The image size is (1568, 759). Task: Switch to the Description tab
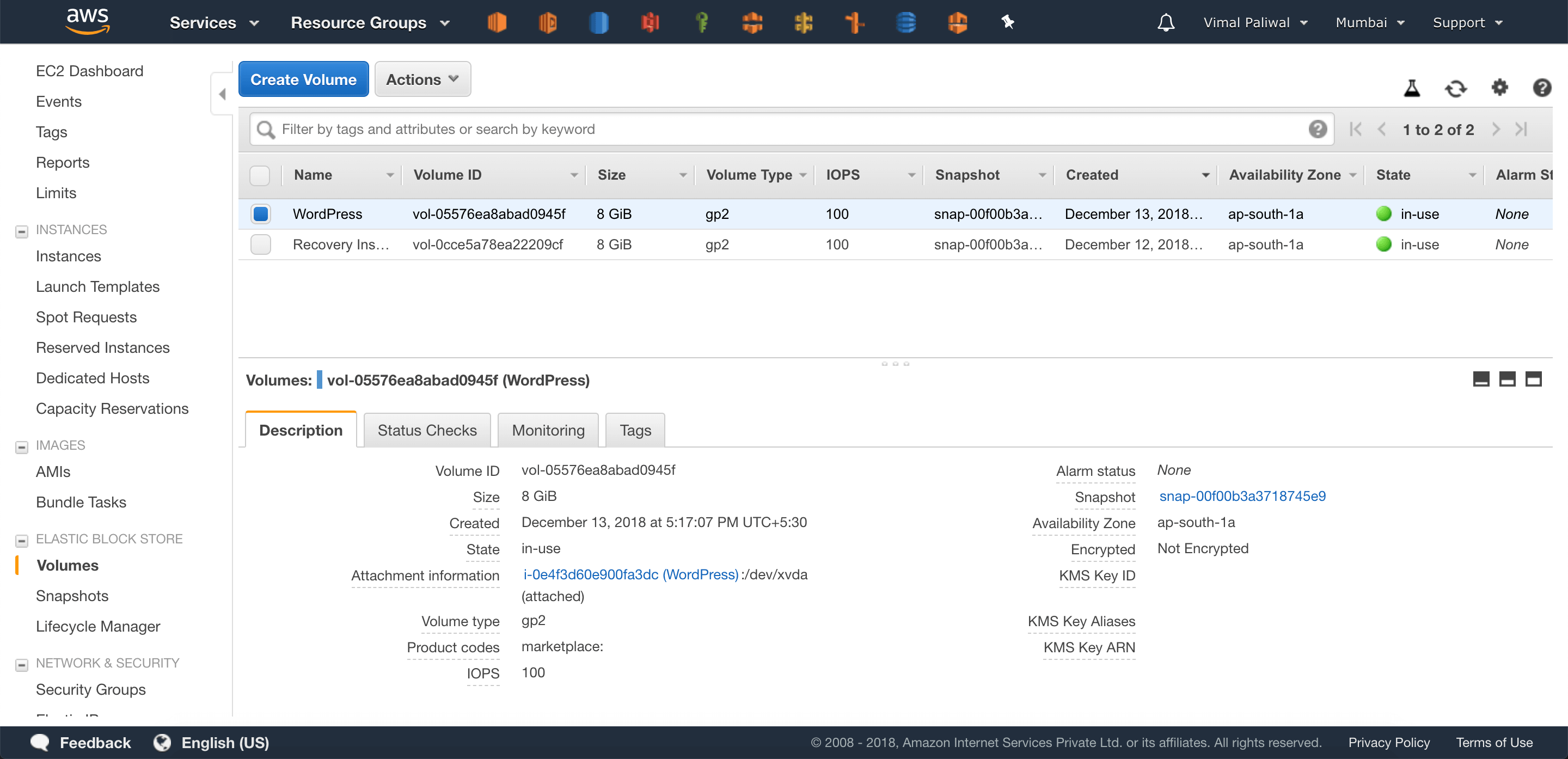coord(301,430)
